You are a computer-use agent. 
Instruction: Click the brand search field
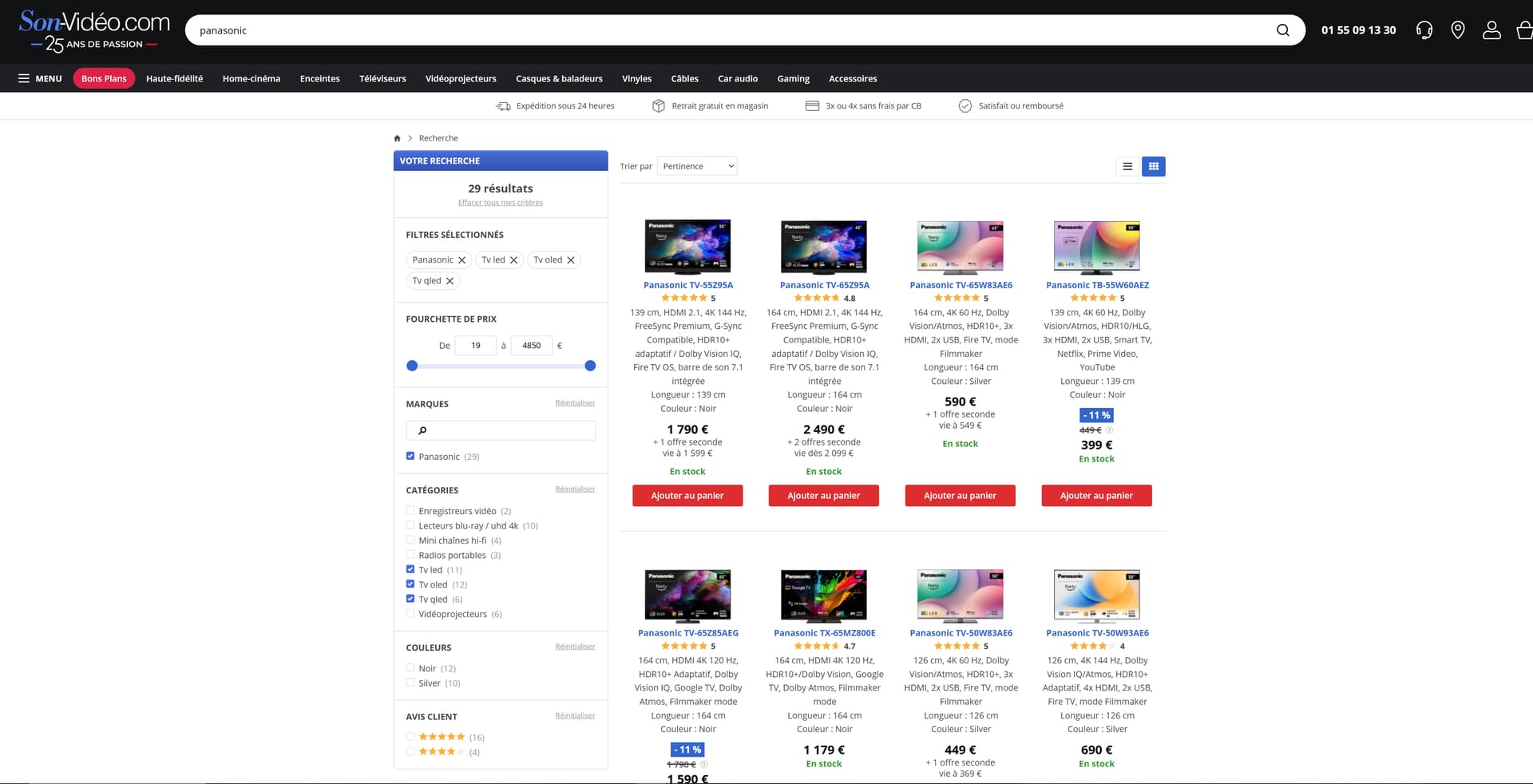click(x=501, y=430)
